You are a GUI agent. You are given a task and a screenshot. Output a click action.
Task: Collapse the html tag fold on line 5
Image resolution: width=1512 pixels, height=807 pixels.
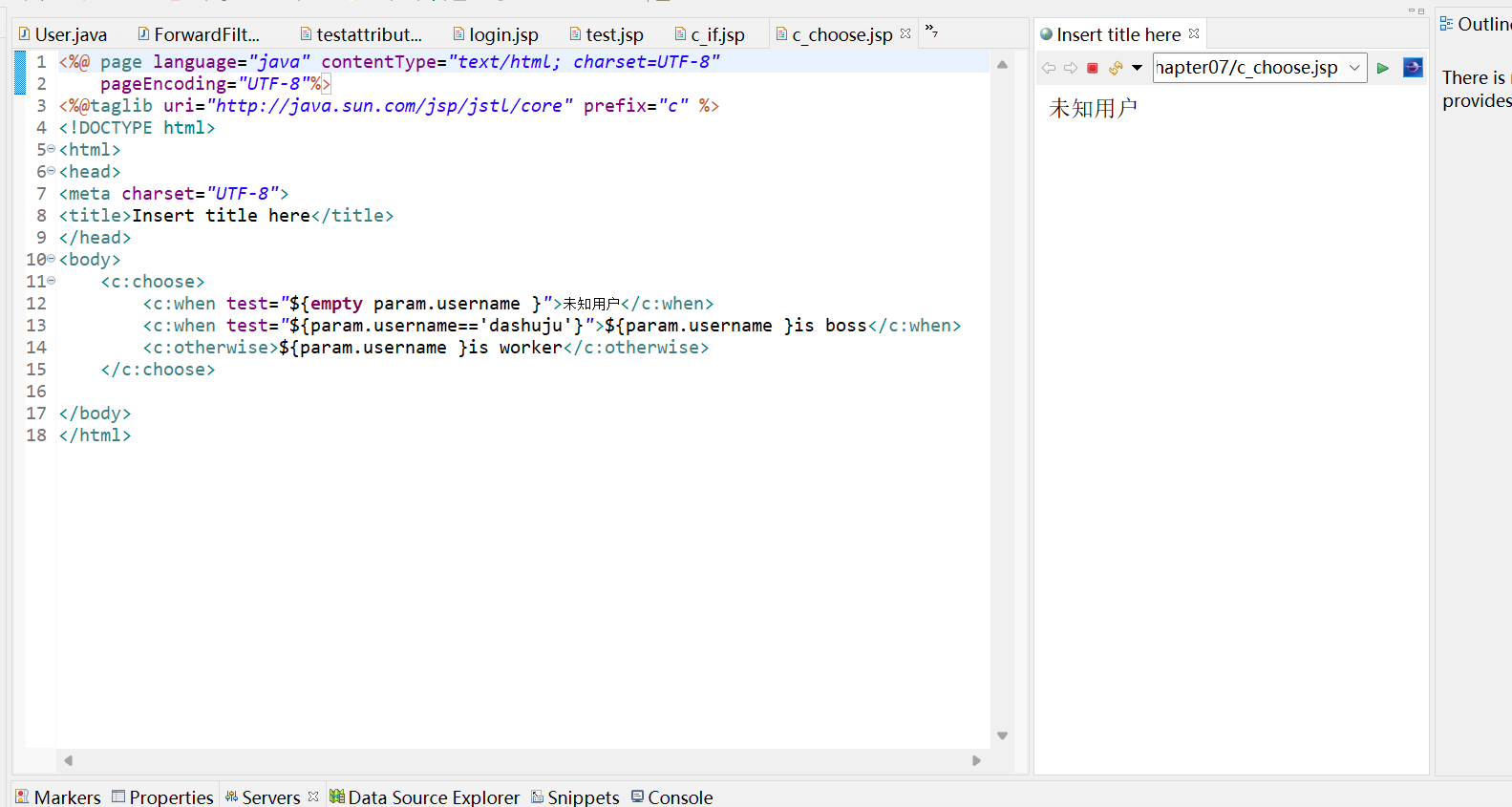[51, 149]
